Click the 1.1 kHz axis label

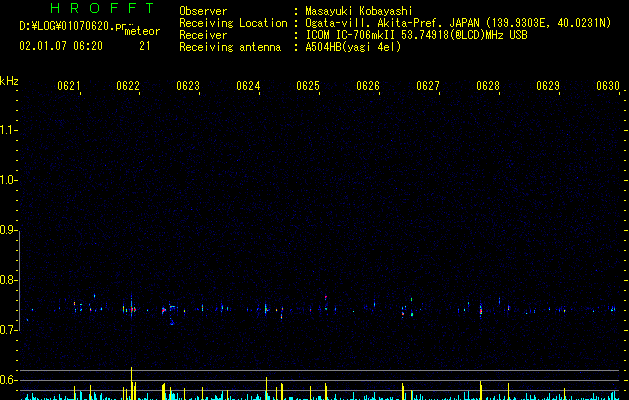point(9,130)
